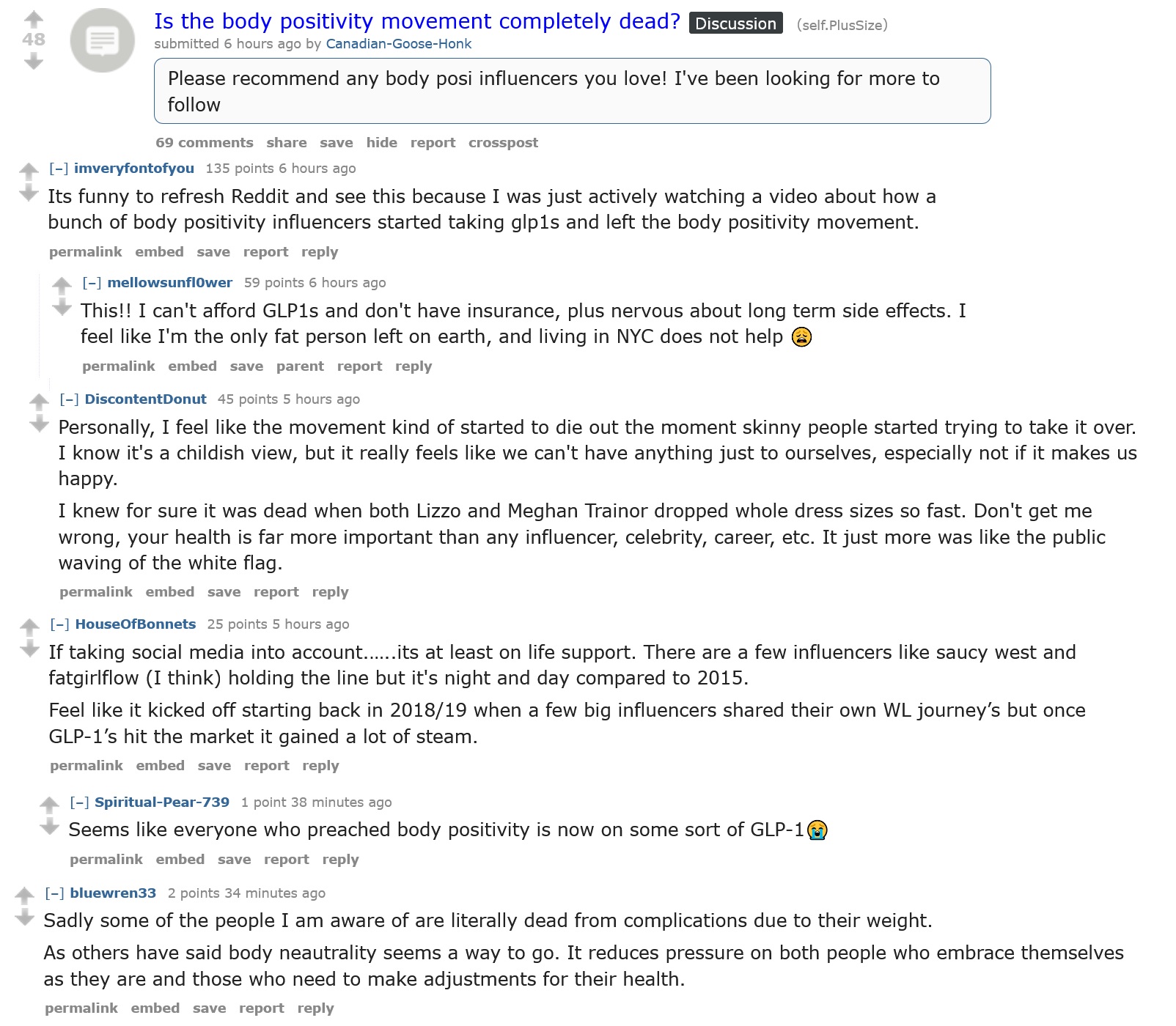Downvote bluewren33's comment
Image resolution: width=1176 pixels, height=1026 pixels.
[24, 918]
